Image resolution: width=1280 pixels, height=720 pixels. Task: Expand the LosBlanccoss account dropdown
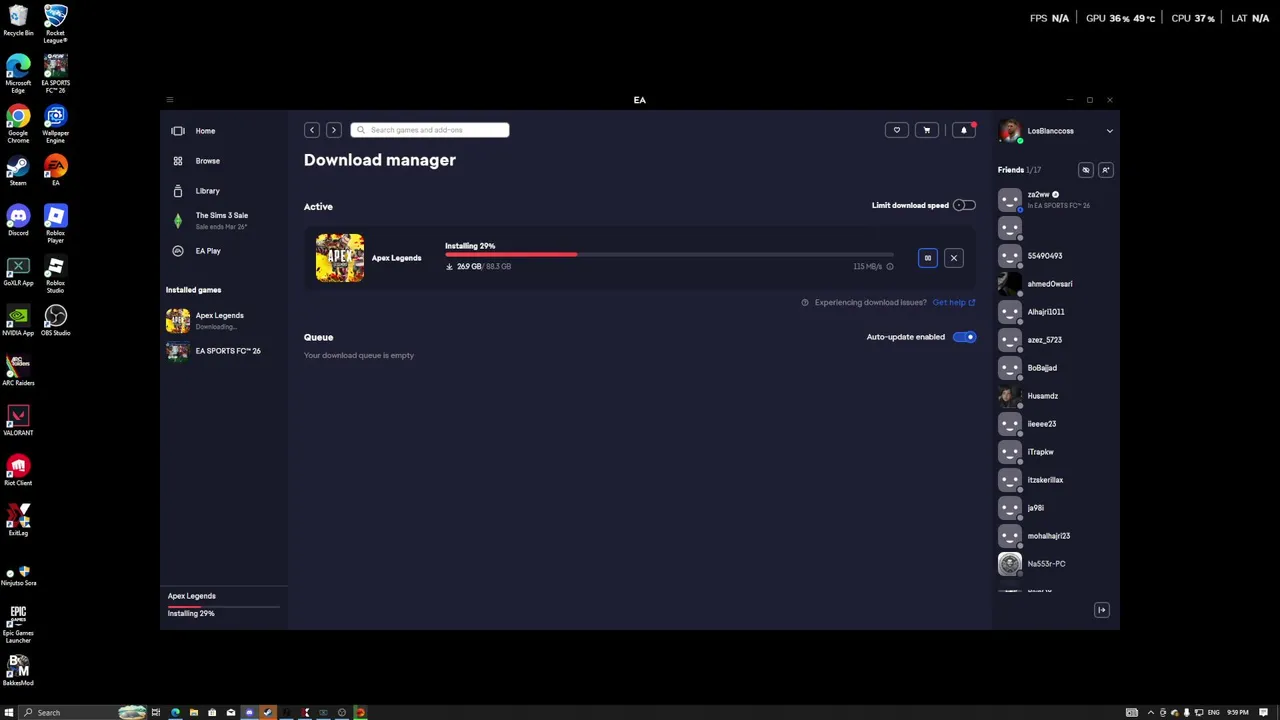[1109, 131]
